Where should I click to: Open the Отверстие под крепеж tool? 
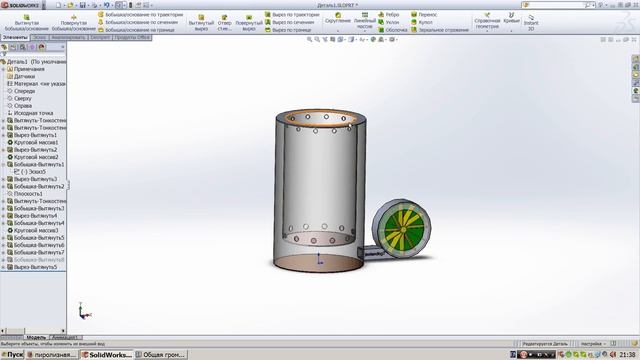click(x=224, y=23)
